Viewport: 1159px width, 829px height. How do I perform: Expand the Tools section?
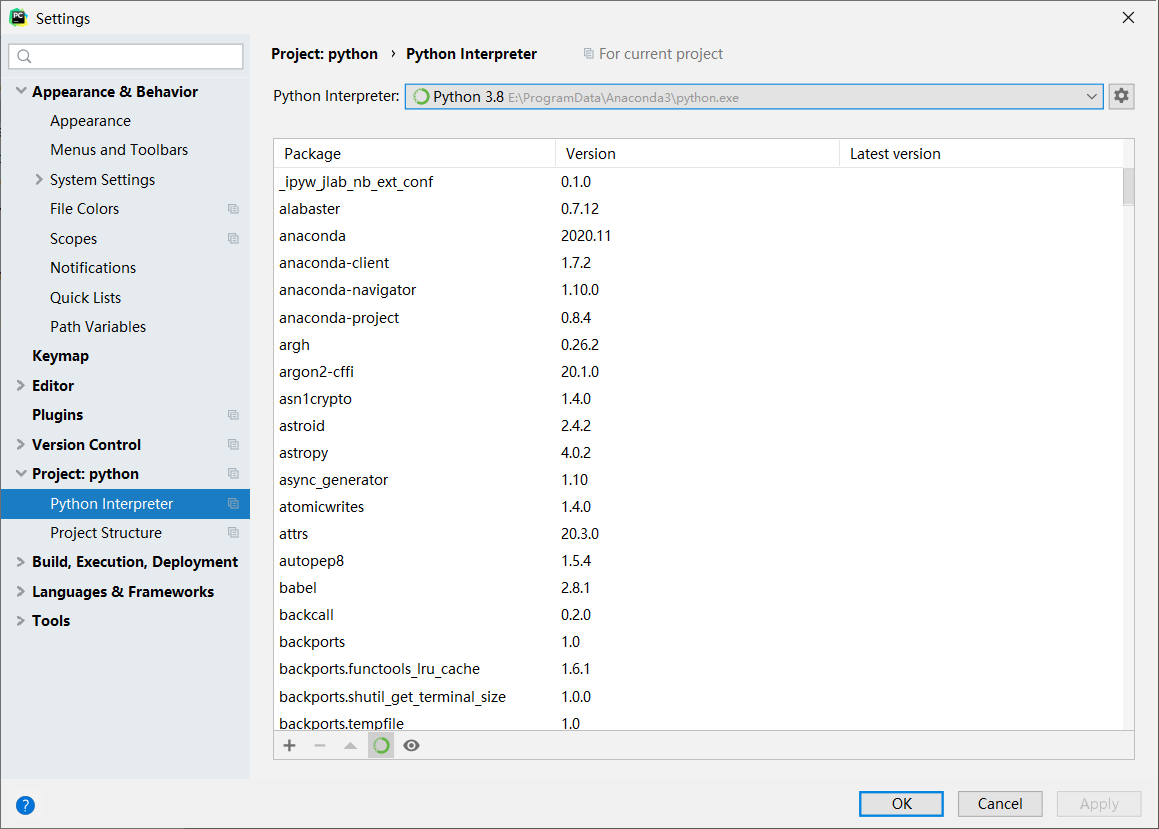tap(21, 621)
